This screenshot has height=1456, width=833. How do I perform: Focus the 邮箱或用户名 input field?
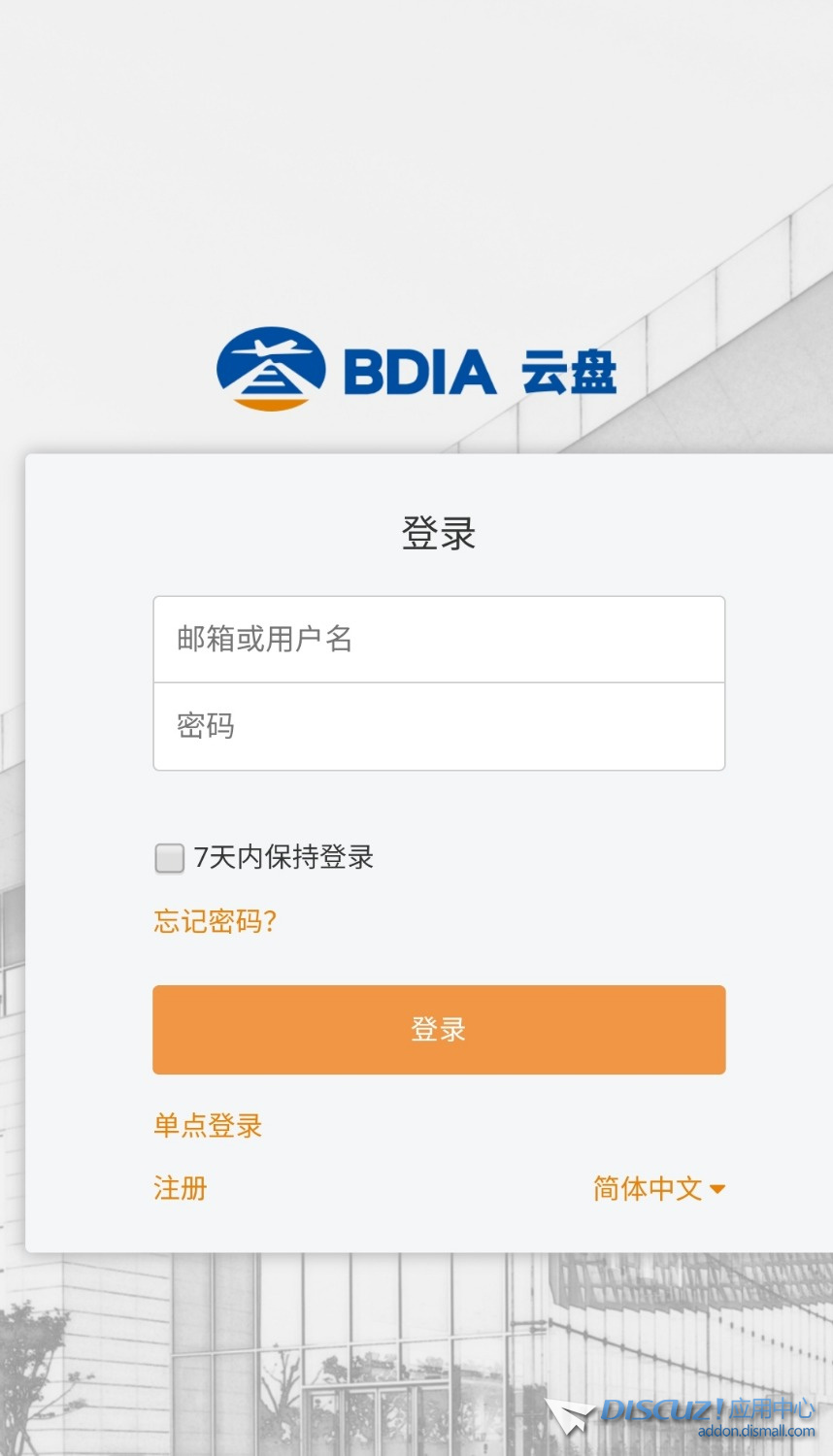pos(439,640)
